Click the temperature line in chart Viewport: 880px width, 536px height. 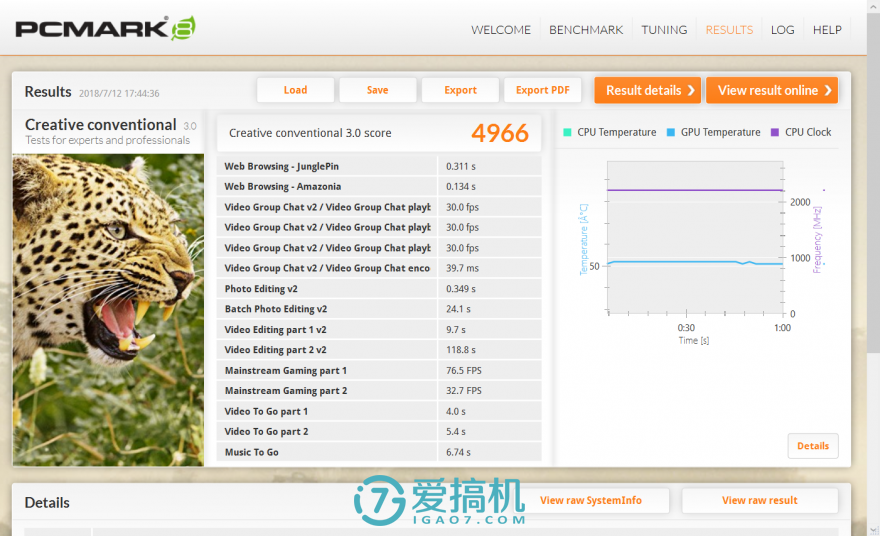point(695,262)
